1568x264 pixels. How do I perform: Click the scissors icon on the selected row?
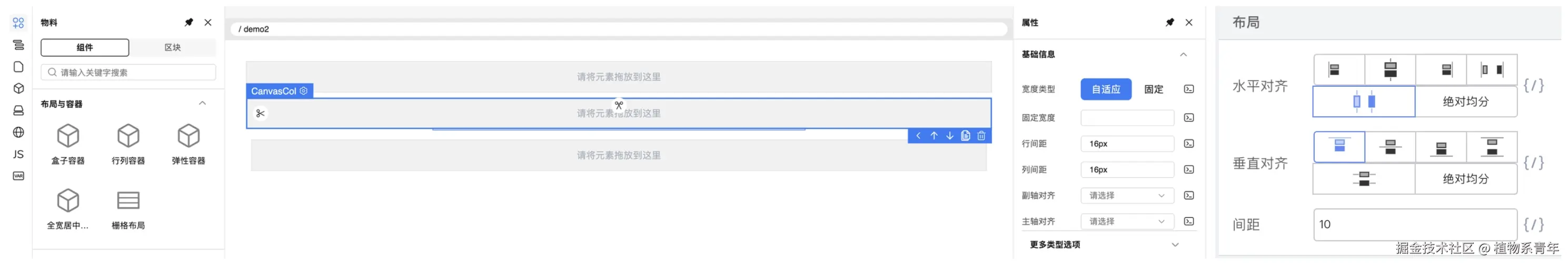tap(260, 113)
